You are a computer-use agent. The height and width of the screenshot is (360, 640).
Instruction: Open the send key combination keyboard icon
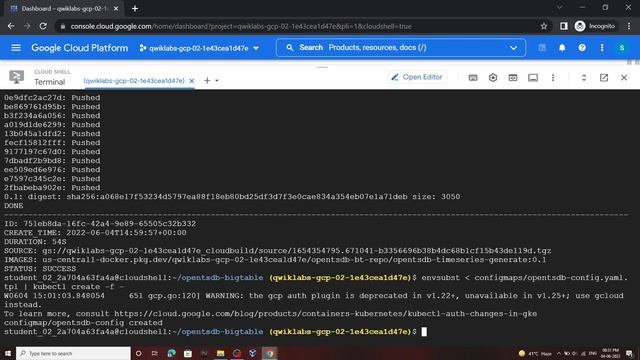point(473,78)
